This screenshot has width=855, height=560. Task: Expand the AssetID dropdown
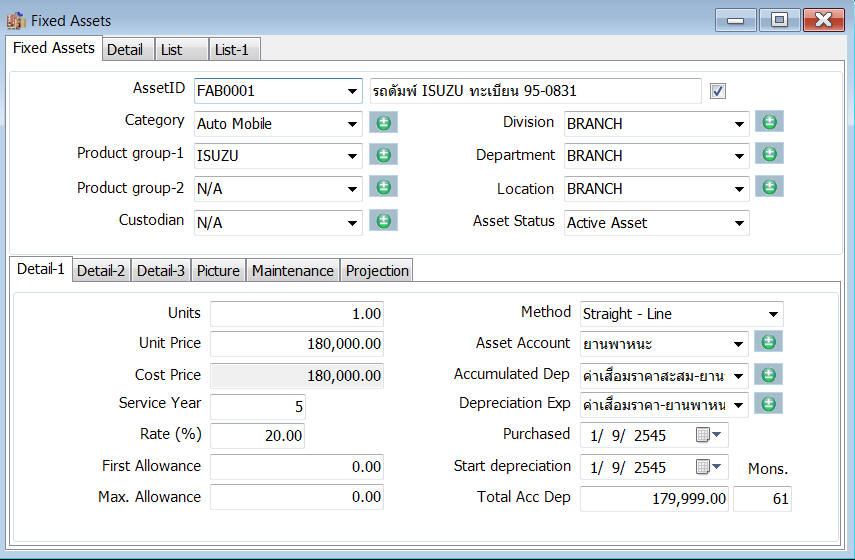click(x=352, y=91)
